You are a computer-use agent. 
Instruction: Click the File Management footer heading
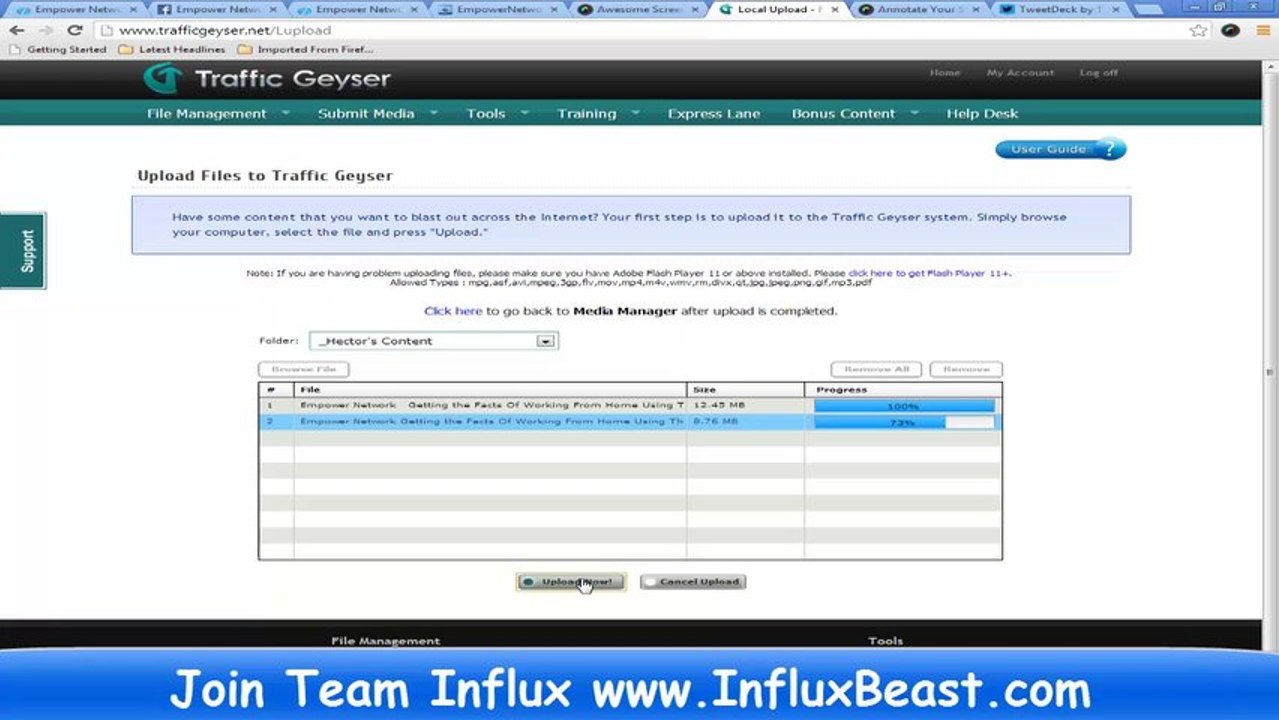385,641
